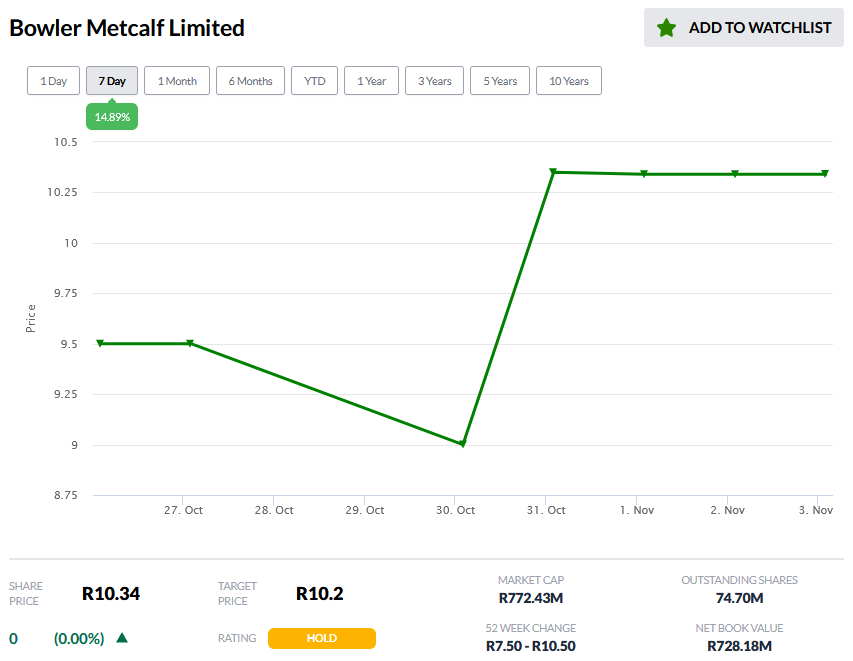Screen dimensions: 853x661
Task: Click the green up-triangle change indicator
Action: tap(122, 638)
